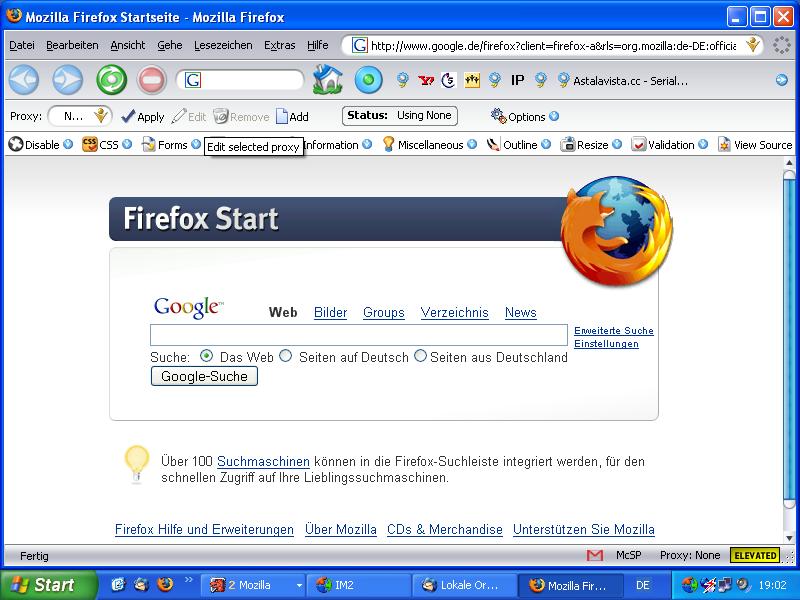The image size is (800, 600).
Task: Open the Erweiterte Suche link
Action: pos(614,331)
